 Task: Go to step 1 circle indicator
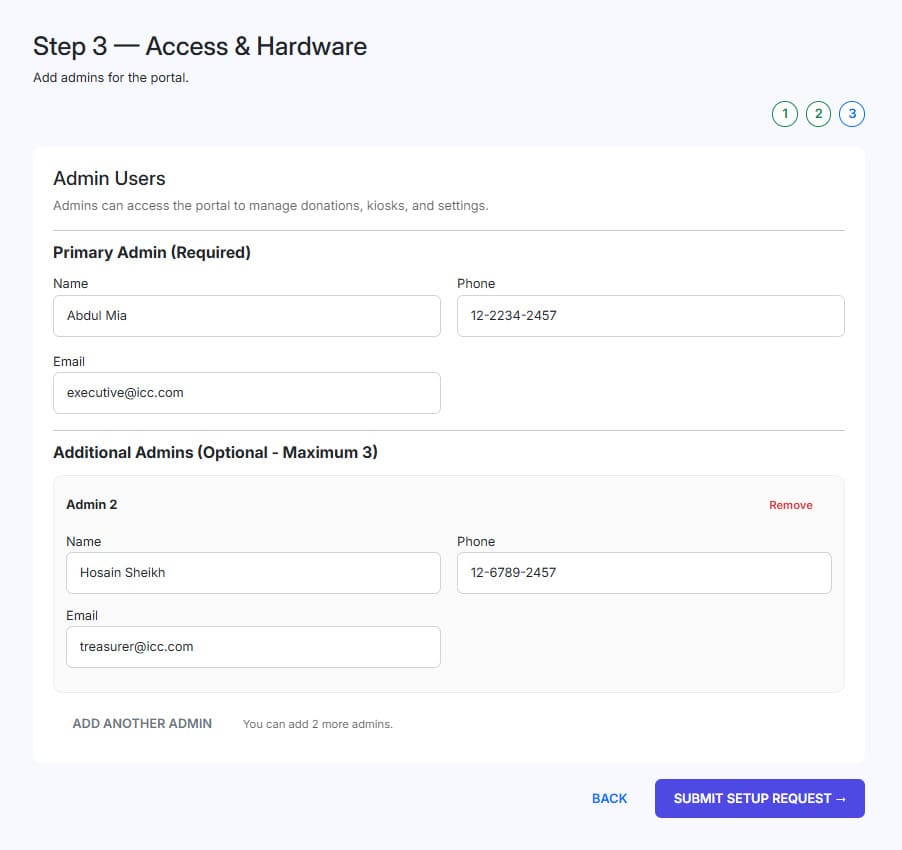click(785, 114)
